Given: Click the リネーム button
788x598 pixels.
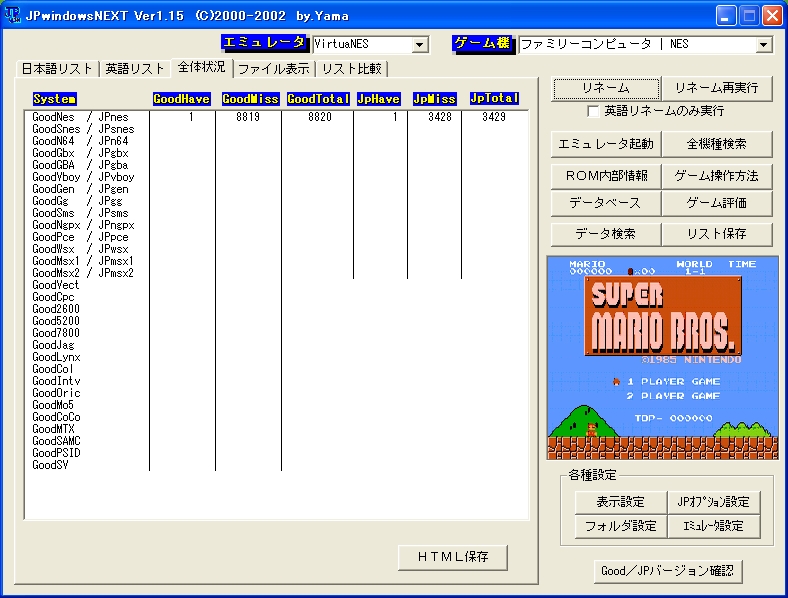Looking at the screenshot, I should [x=606, y=88].
